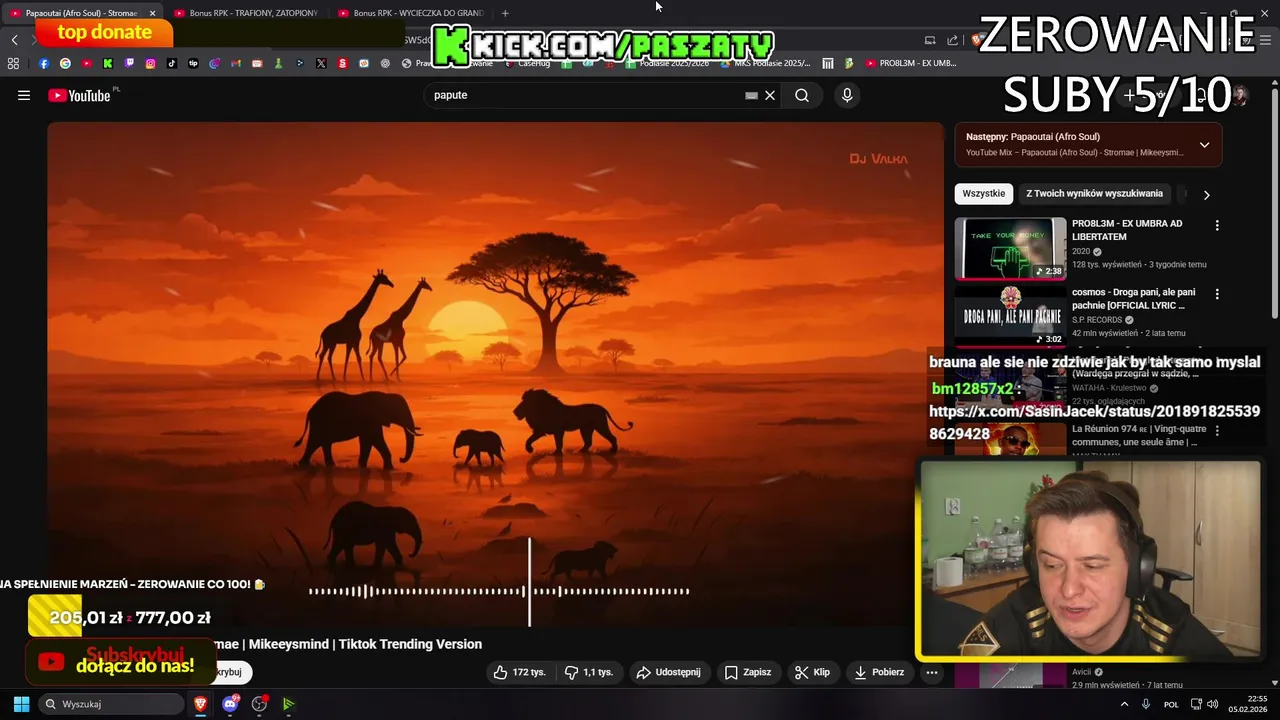
Task: Collapse the Następny playlist panel chevron
Action: click(x=1204, y=145)
